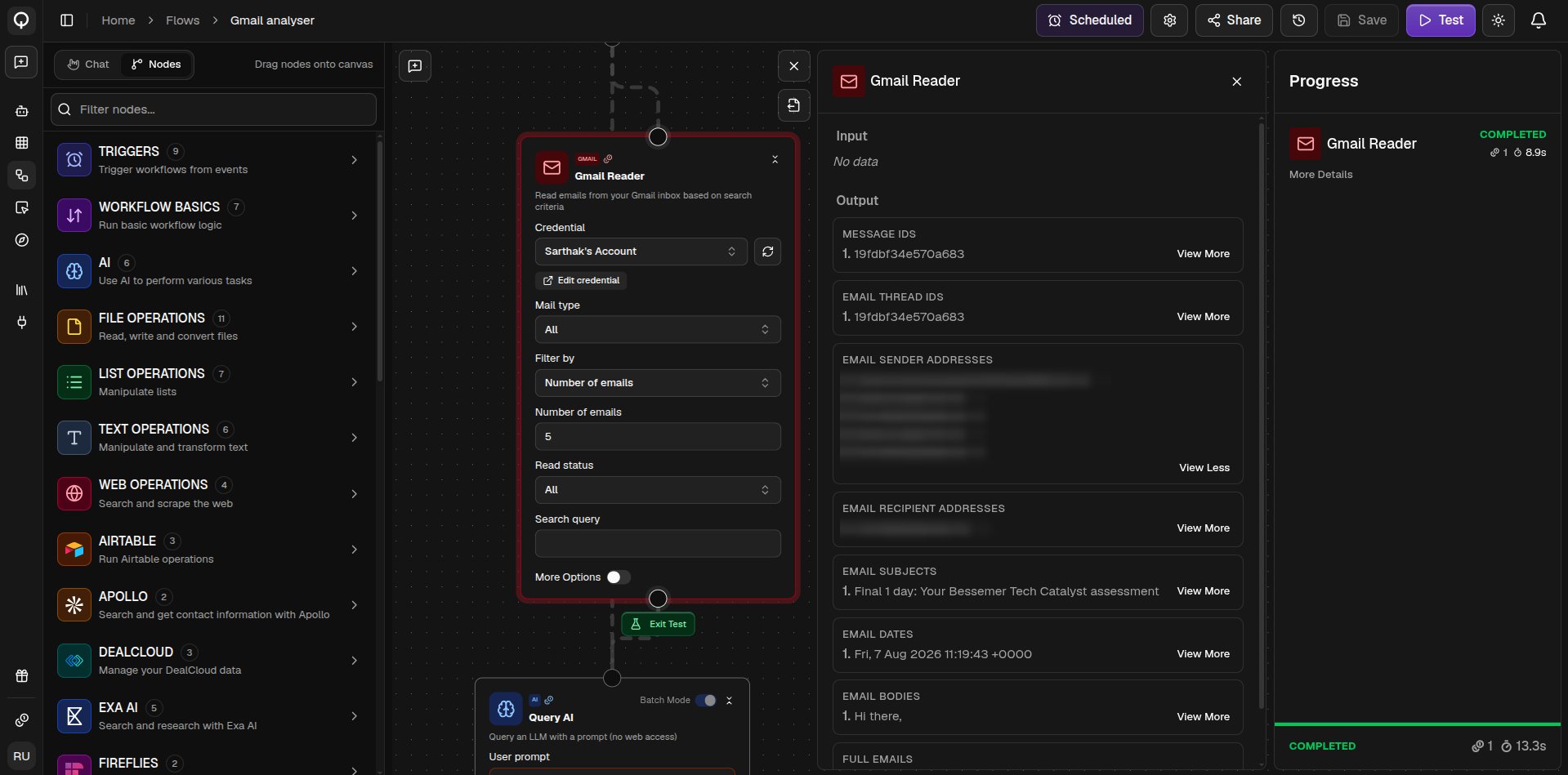
Task: View More for Email Subjects
Action: pos(1203,591)
